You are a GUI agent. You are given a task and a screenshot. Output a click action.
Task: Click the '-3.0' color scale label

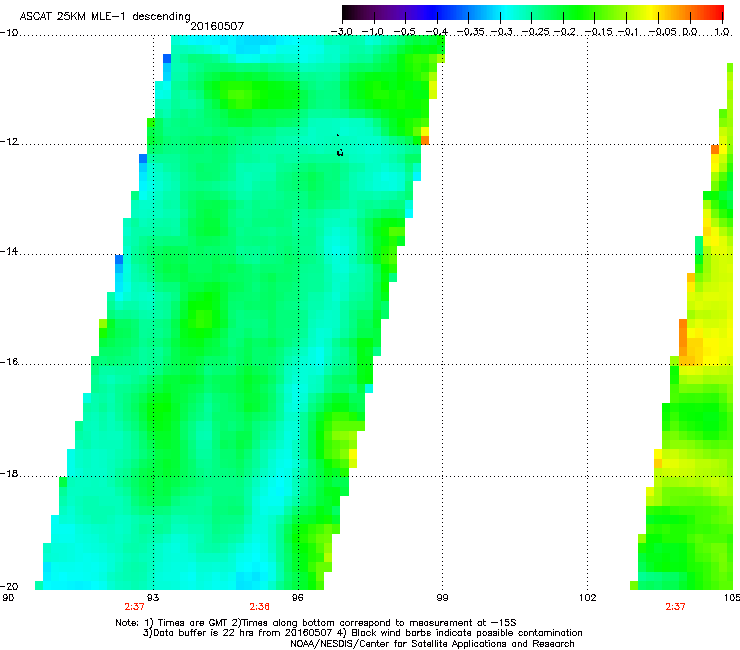click(x=342, y=32)
